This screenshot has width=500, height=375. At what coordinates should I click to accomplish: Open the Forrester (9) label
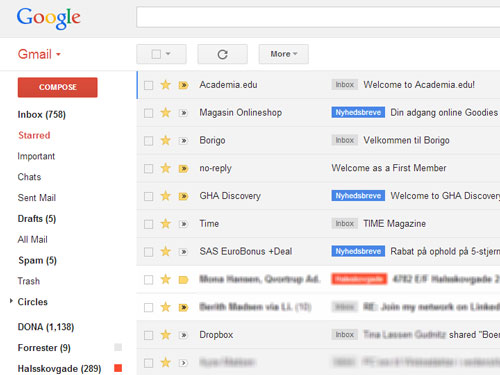point(44,348)
